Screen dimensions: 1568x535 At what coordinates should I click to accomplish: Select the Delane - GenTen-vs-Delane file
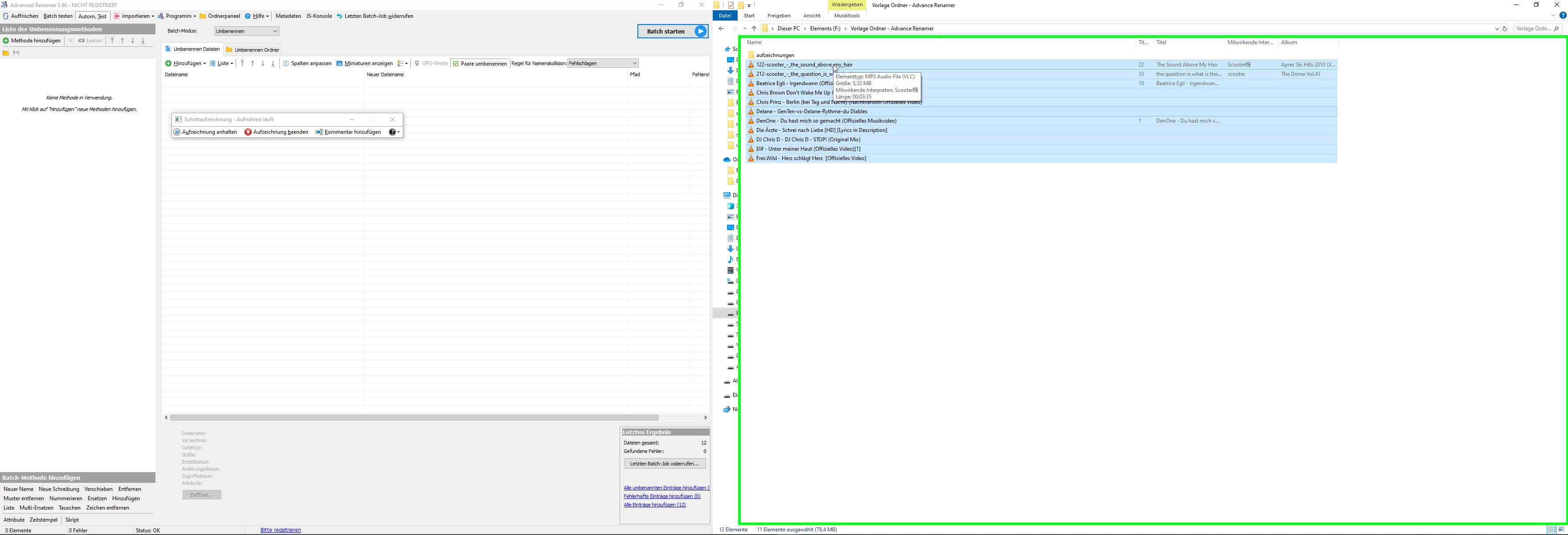[x=811, y=111]
